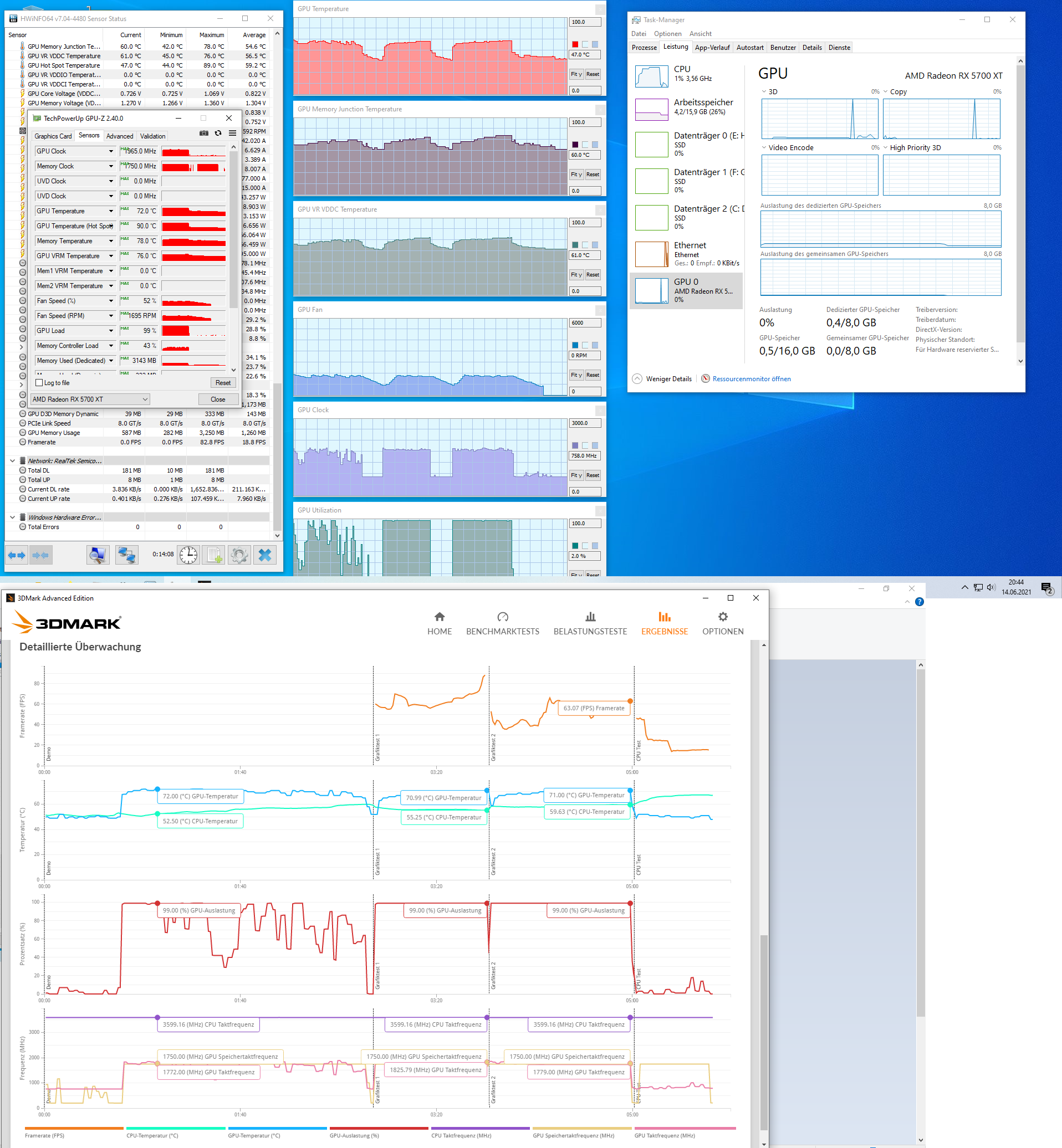This screenshot has width=1062, height=1148.
Task: Click the GPU Fan graph maximum value field
Action: (585, 323)
